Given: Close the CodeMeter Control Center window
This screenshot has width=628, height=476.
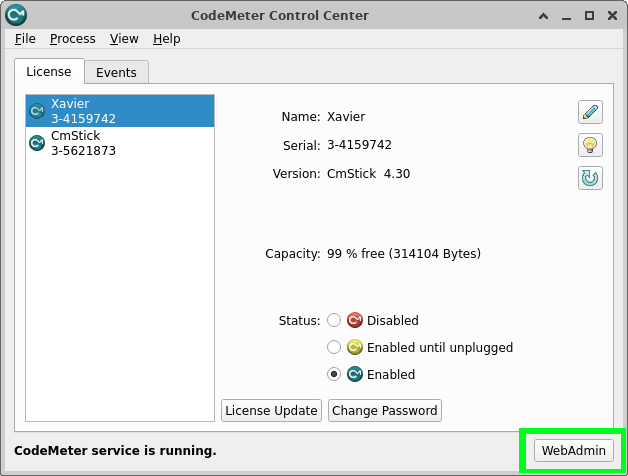Looking at the screenshot, I should [612, 16].
